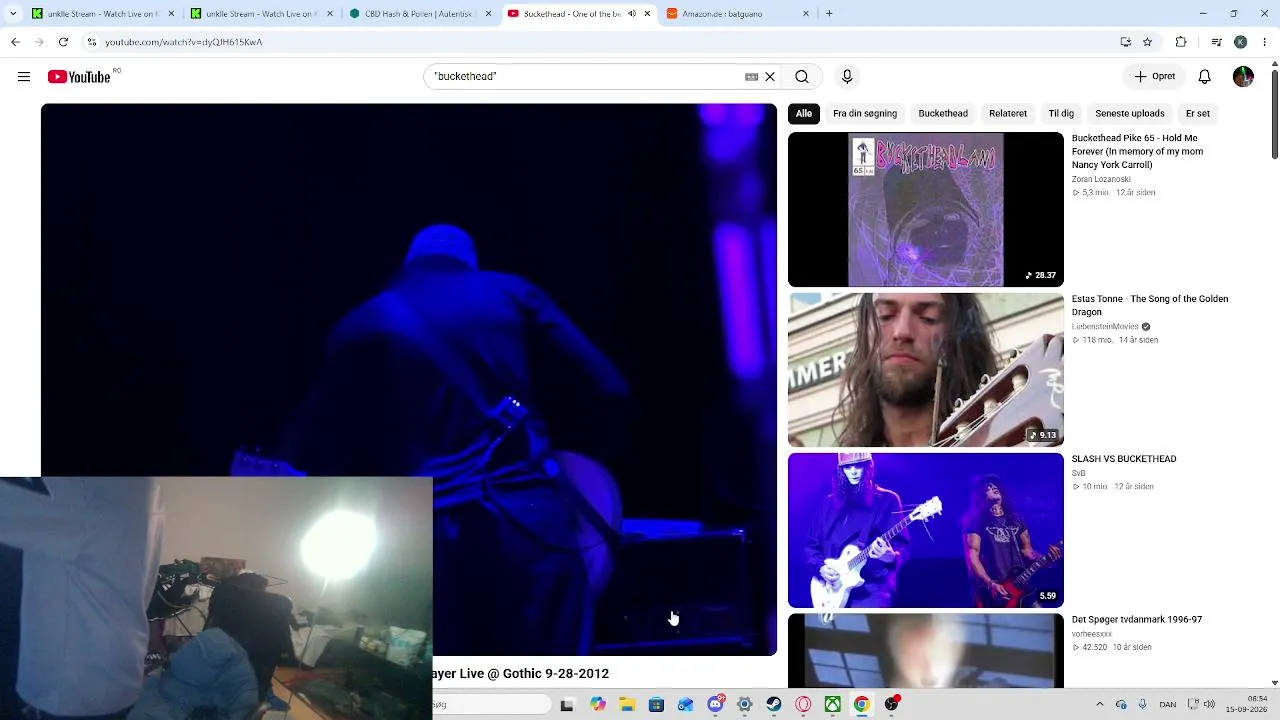Select the Buckethead filter chip
Screen dimensions: 1280x720
coord(943,114)
